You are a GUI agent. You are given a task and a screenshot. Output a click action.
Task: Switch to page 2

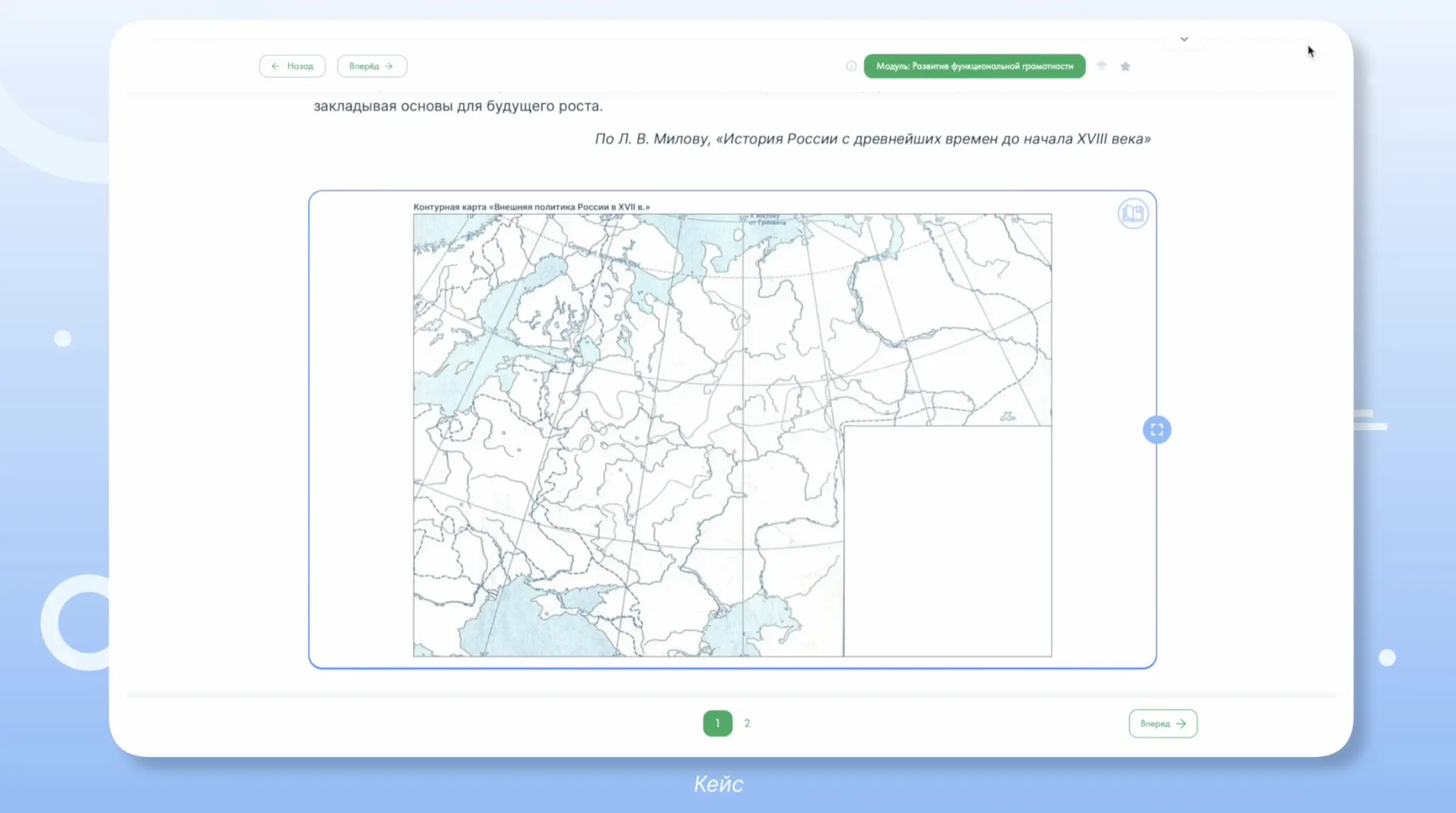747,723
